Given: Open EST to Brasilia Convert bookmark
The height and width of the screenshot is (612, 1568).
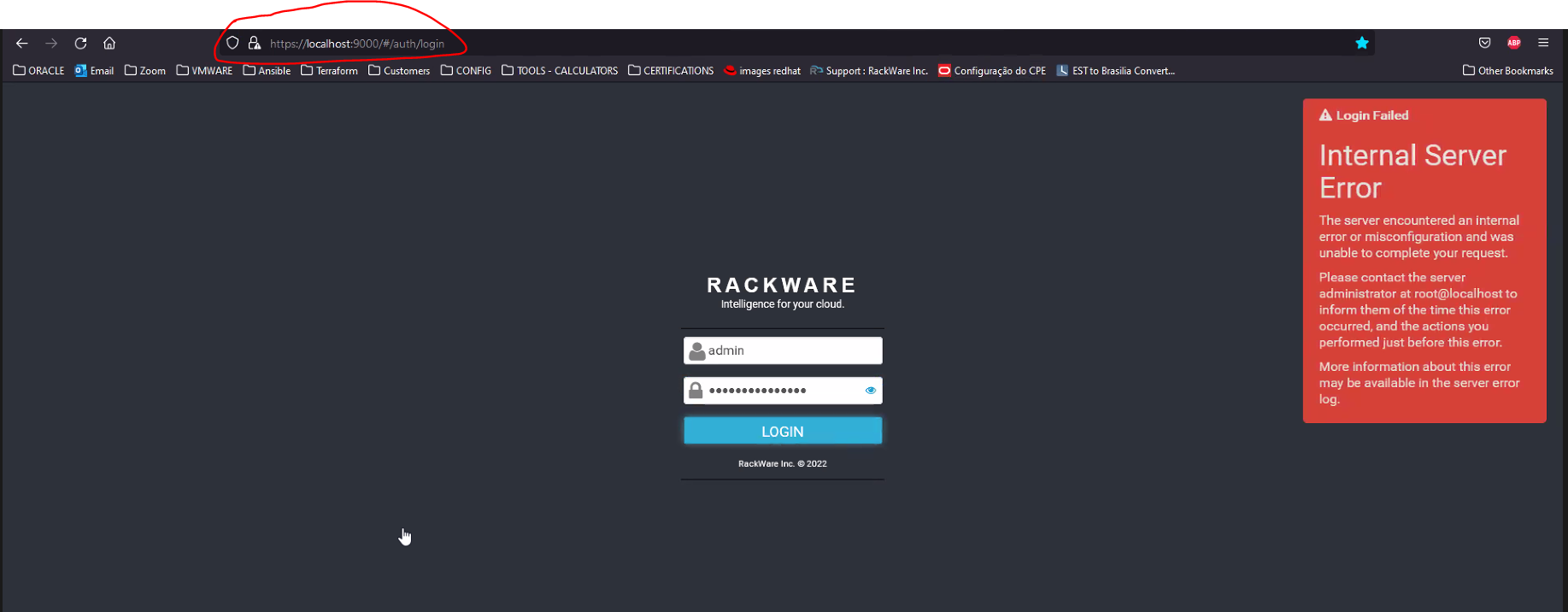Looking at the screenshot, I should 1116,71.
